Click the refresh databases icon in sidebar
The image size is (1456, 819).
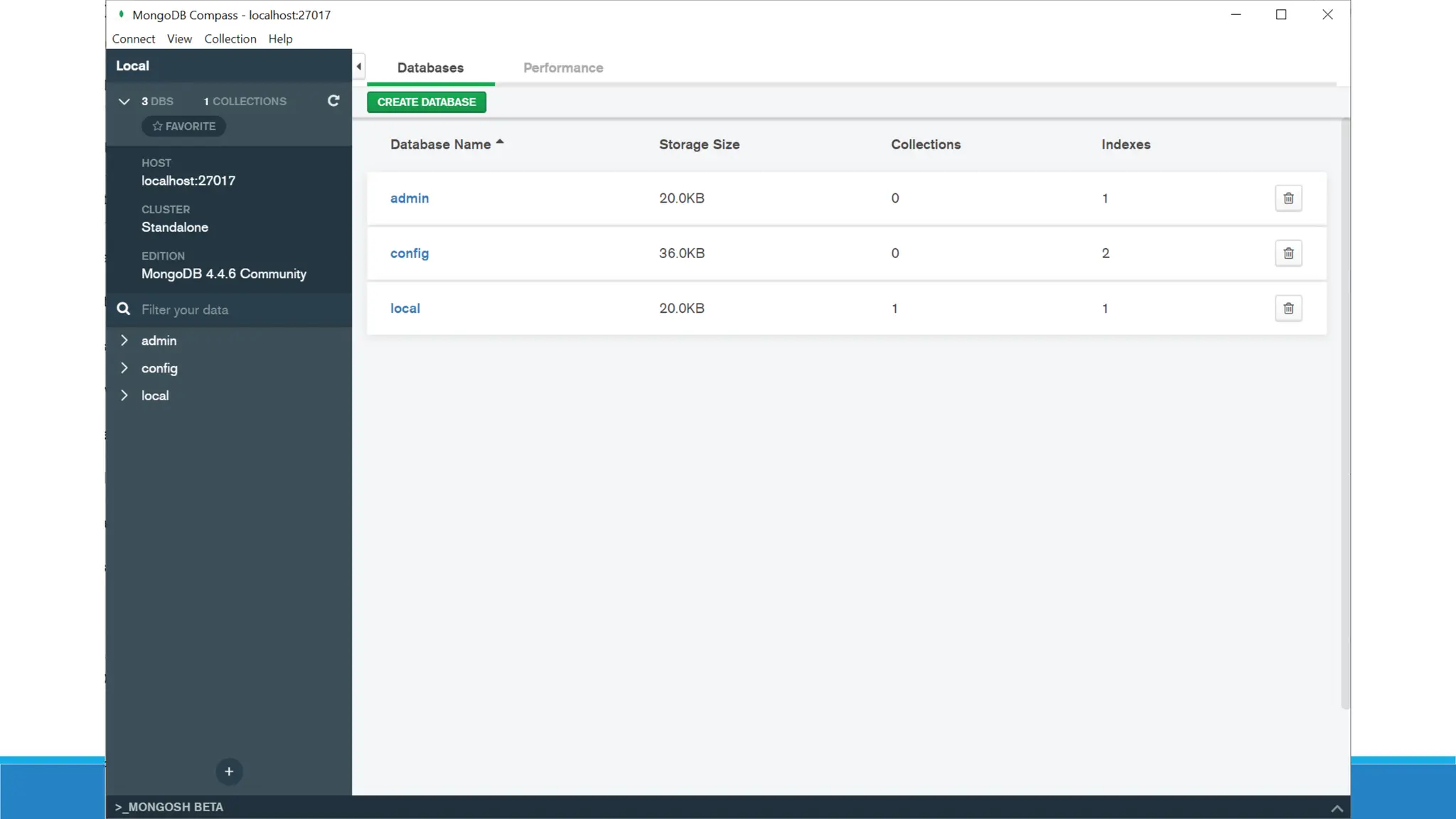333,101
